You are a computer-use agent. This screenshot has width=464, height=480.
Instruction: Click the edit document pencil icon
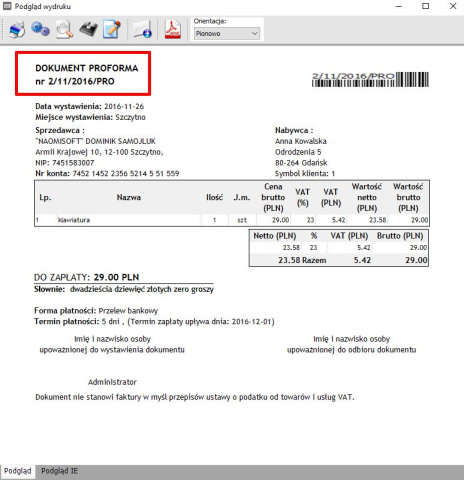click(x=112, y=29)
